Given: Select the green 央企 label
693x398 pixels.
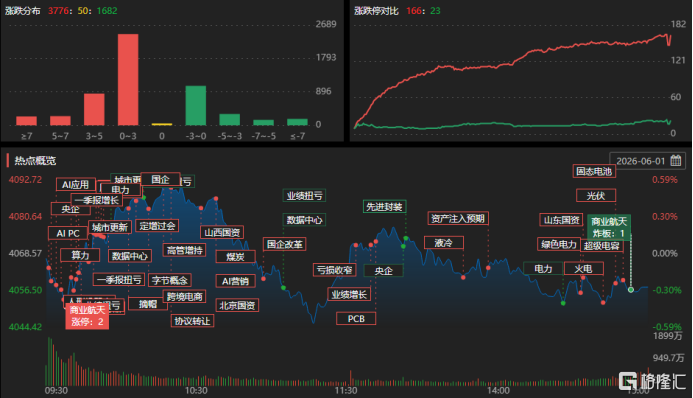Looking at the screenshot, I should [384, 270].
